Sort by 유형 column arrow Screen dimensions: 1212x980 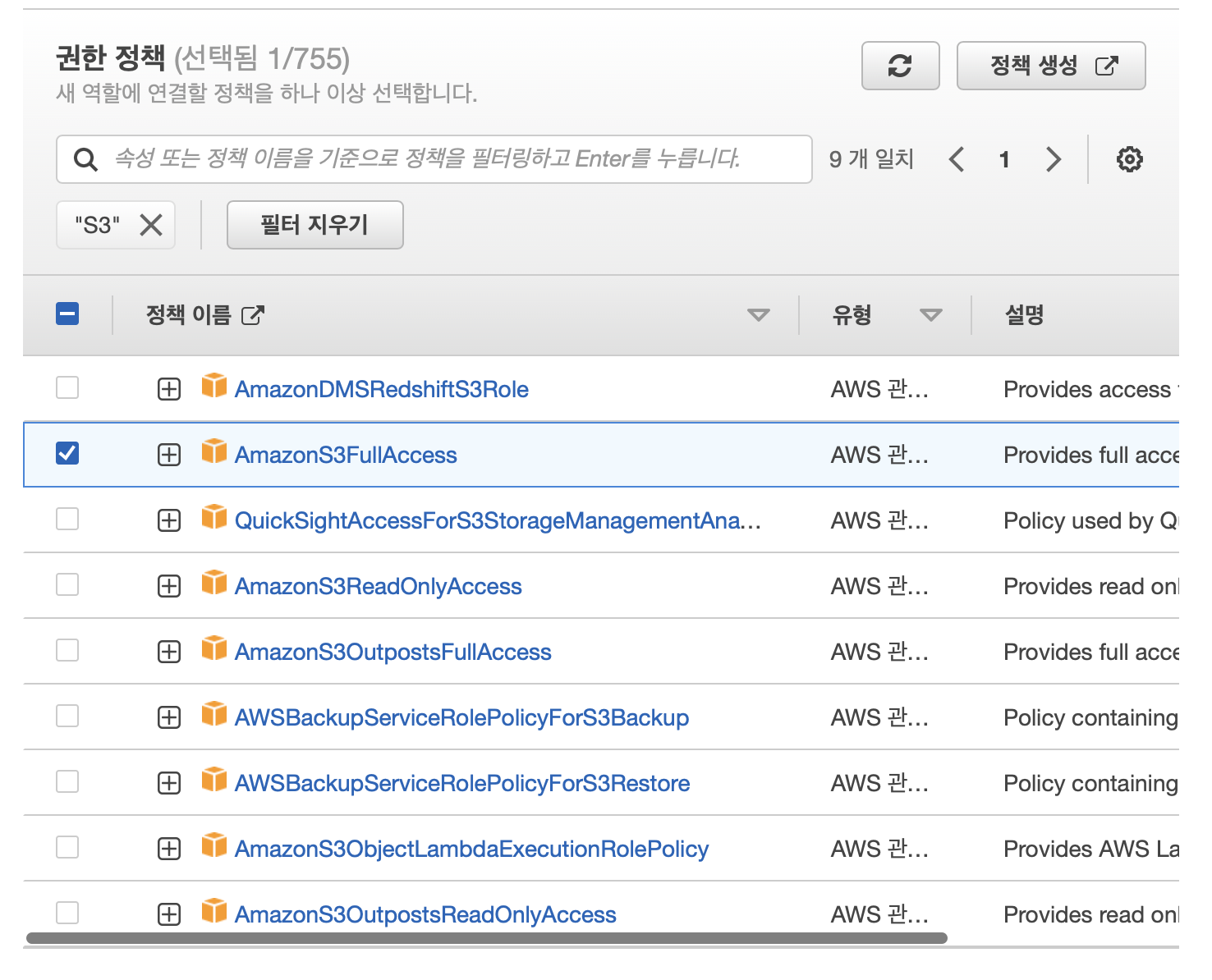931,315
